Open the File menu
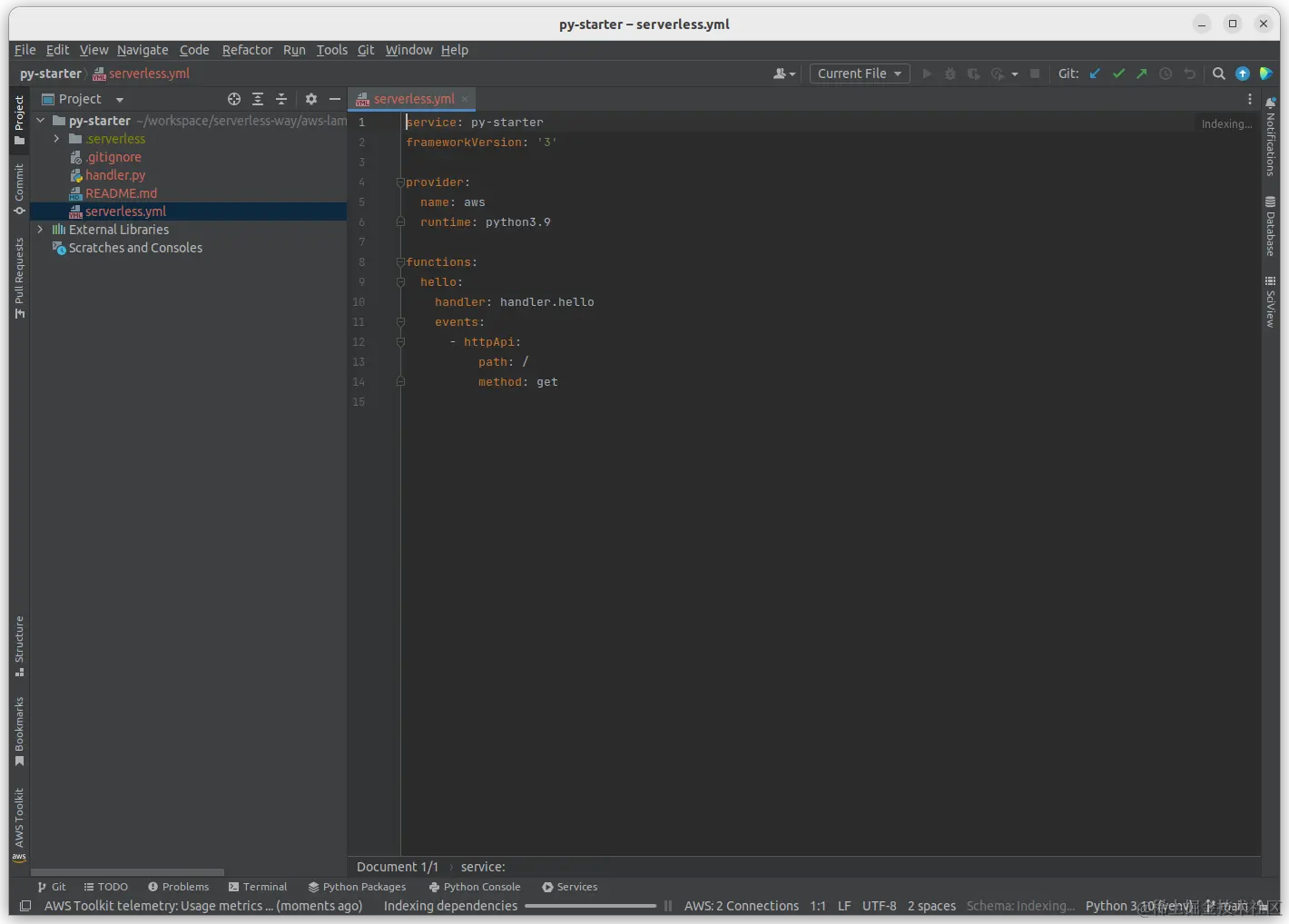Image resolution: width=1289 pixels, height=924 pixels. (x=25, y=50)
